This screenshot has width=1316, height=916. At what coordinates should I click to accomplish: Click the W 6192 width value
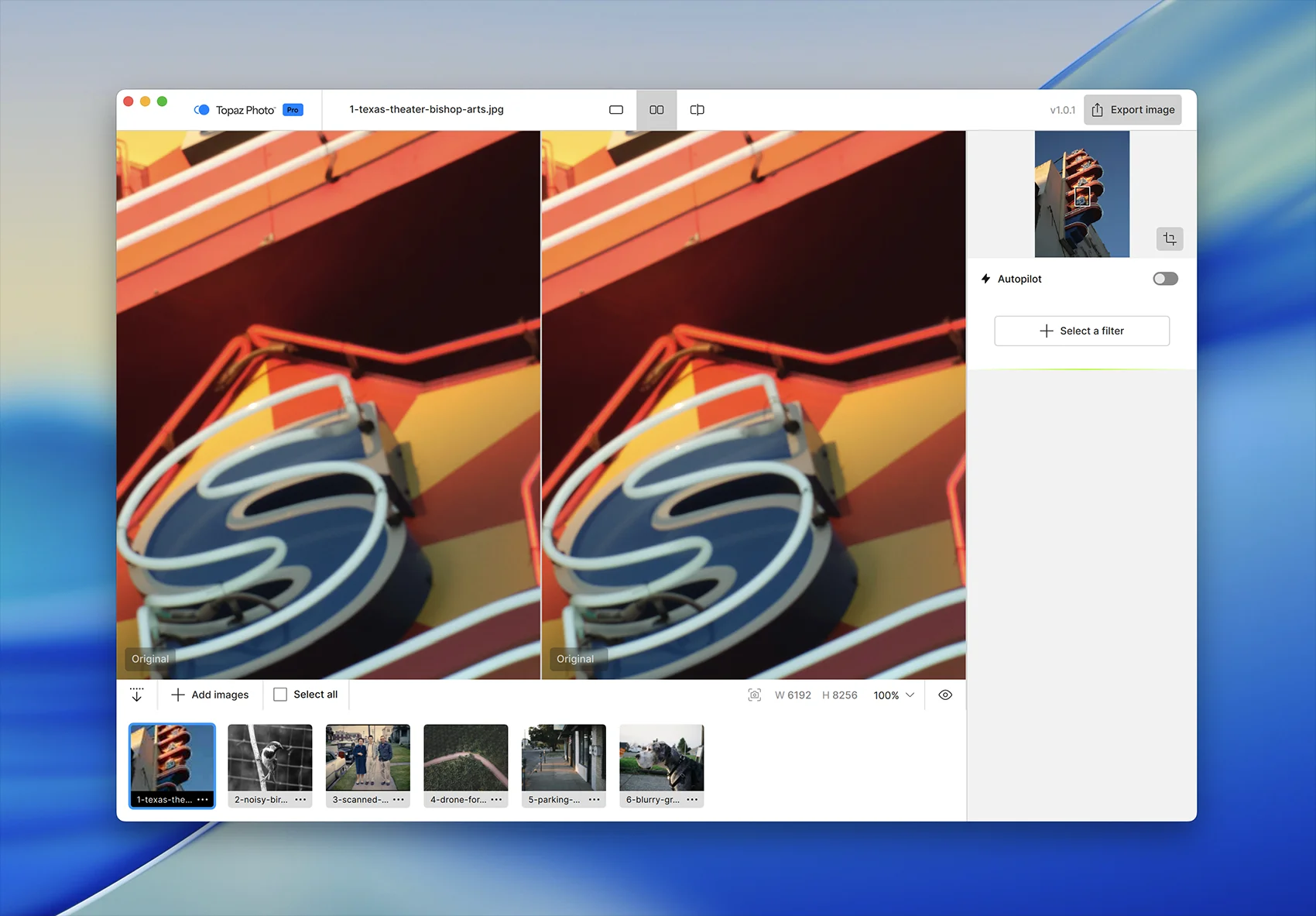click(x=793, y=695)
